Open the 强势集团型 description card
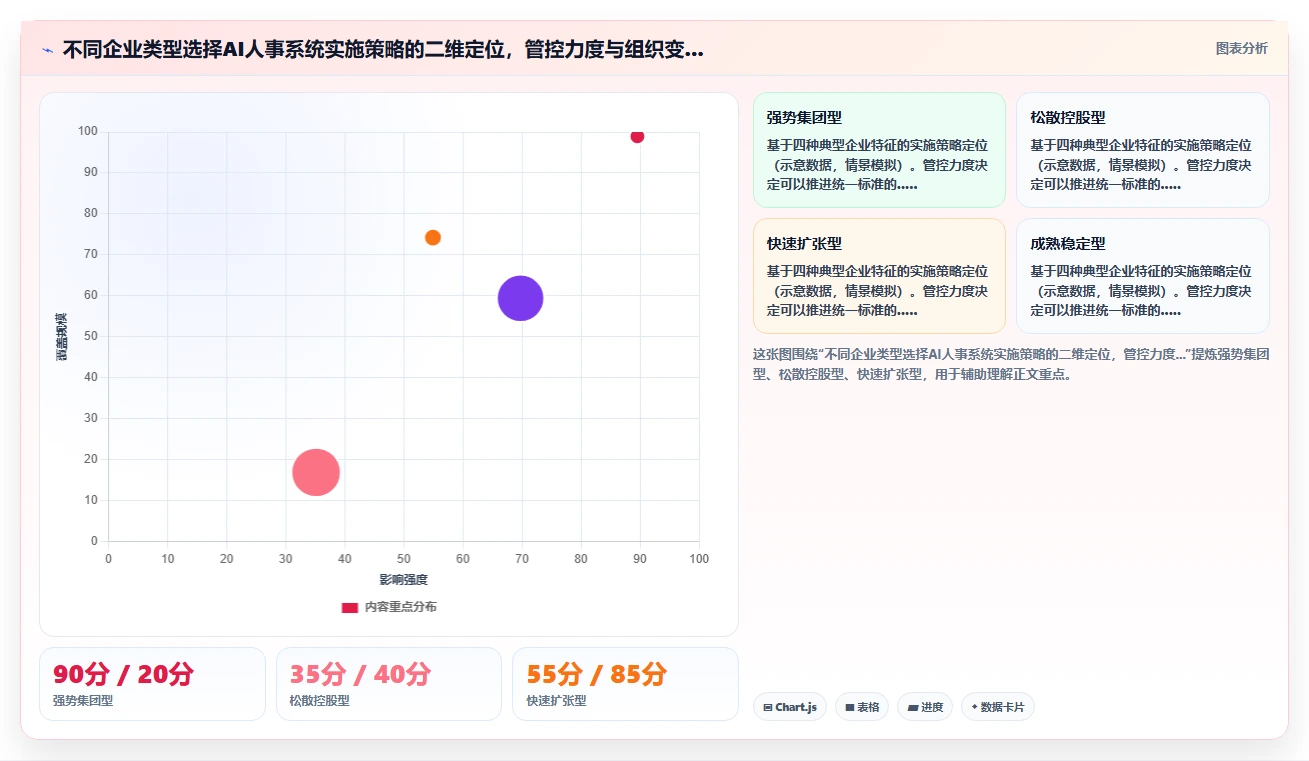This screenshot has height=761, width=1309. click(879, 150)
